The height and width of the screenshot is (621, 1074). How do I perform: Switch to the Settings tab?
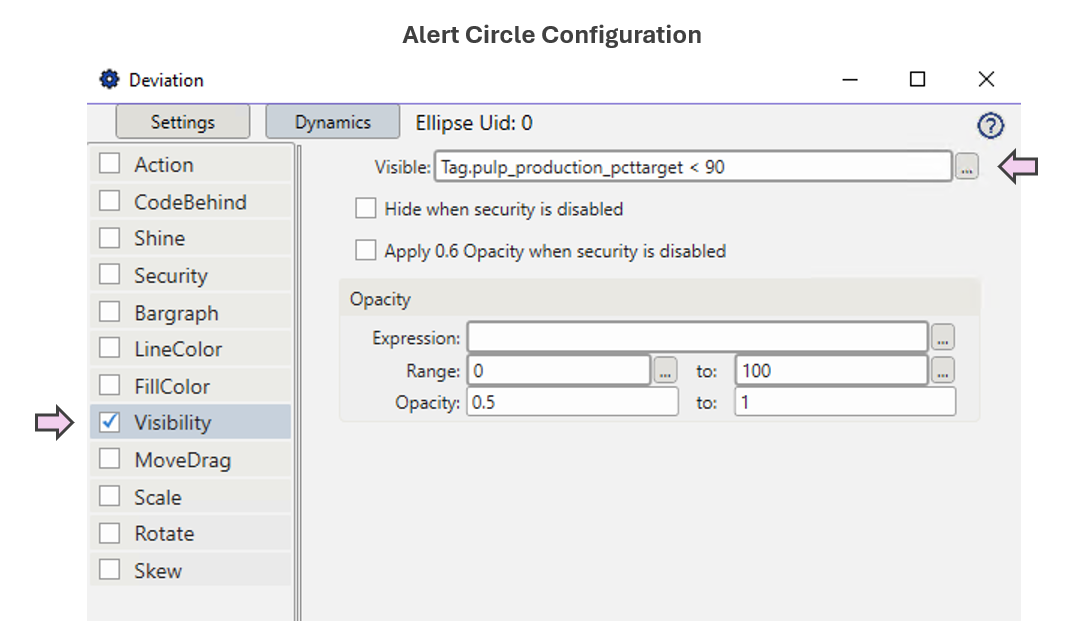pos(183,122)
